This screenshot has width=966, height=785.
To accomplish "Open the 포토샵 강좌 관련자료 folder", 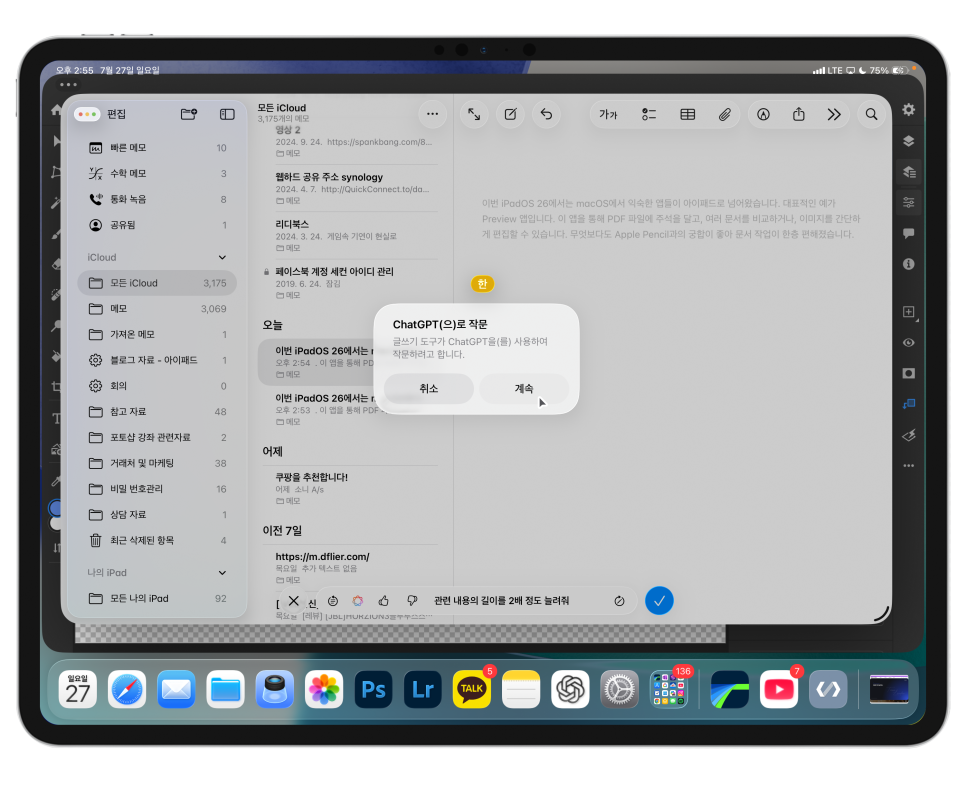I will [x=157, y=437].
